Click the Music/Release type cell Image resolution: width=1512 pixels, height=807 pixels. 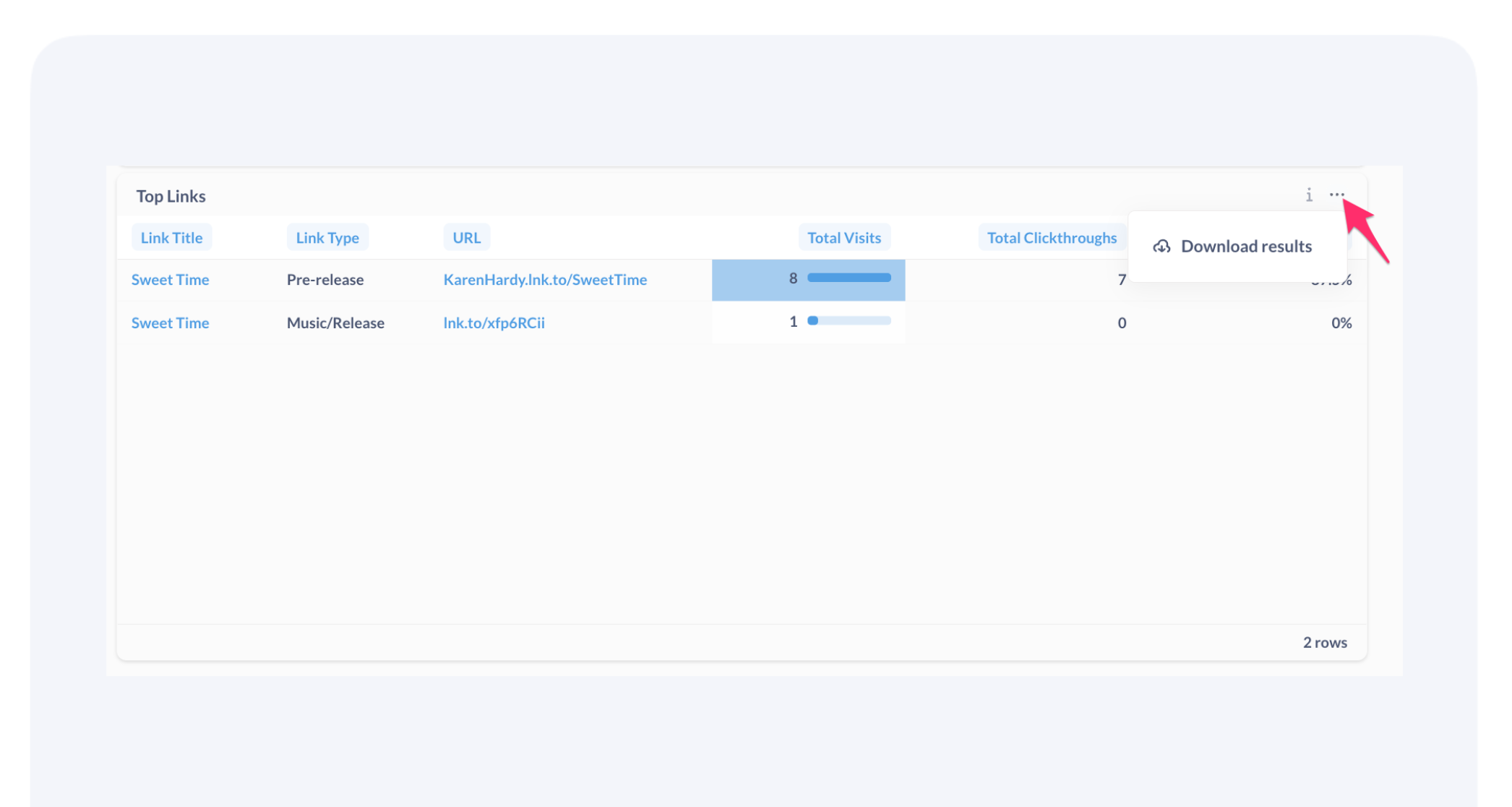tap(335, 323)
